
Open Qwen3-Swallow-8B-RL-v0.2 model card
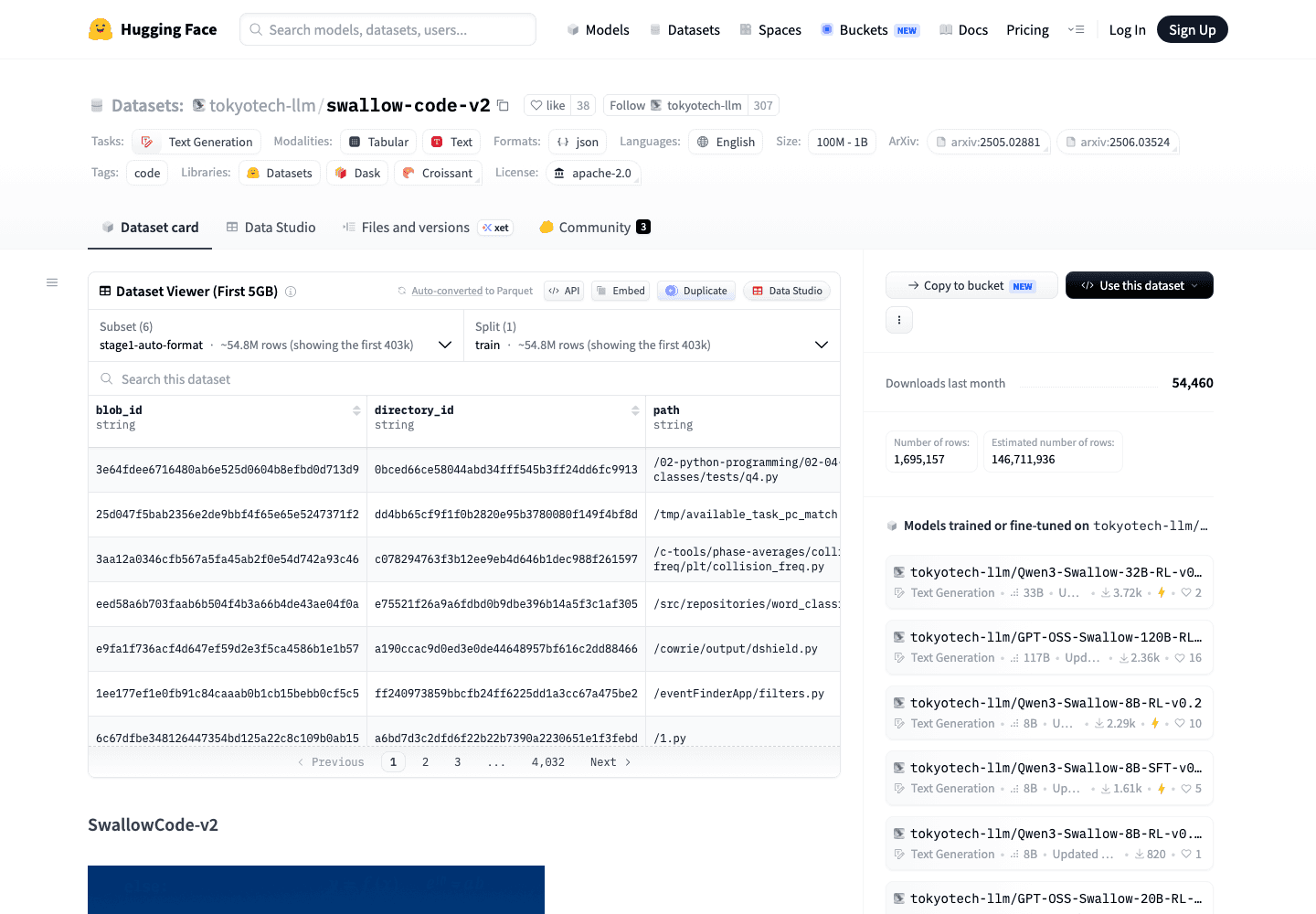(1049, 713)
